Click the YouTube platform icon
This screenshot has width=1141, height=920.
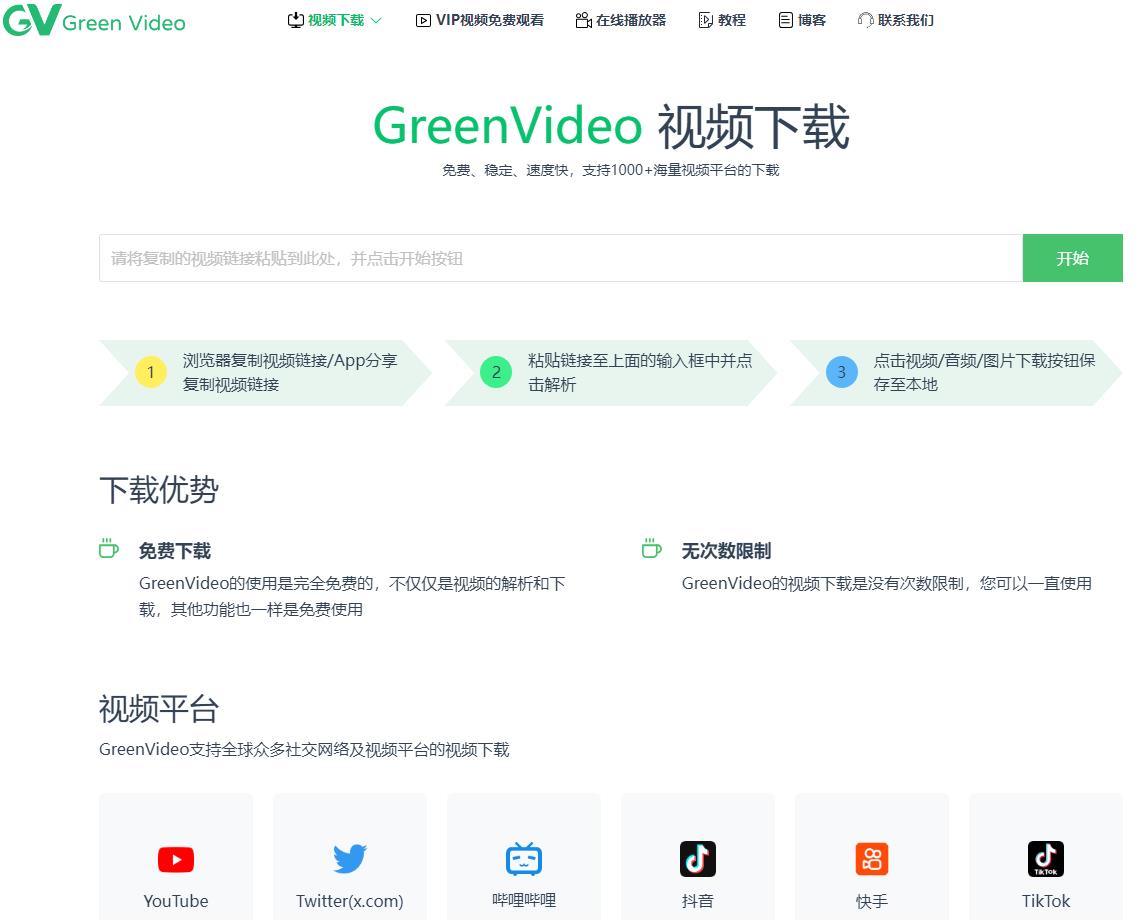(175, 858)
